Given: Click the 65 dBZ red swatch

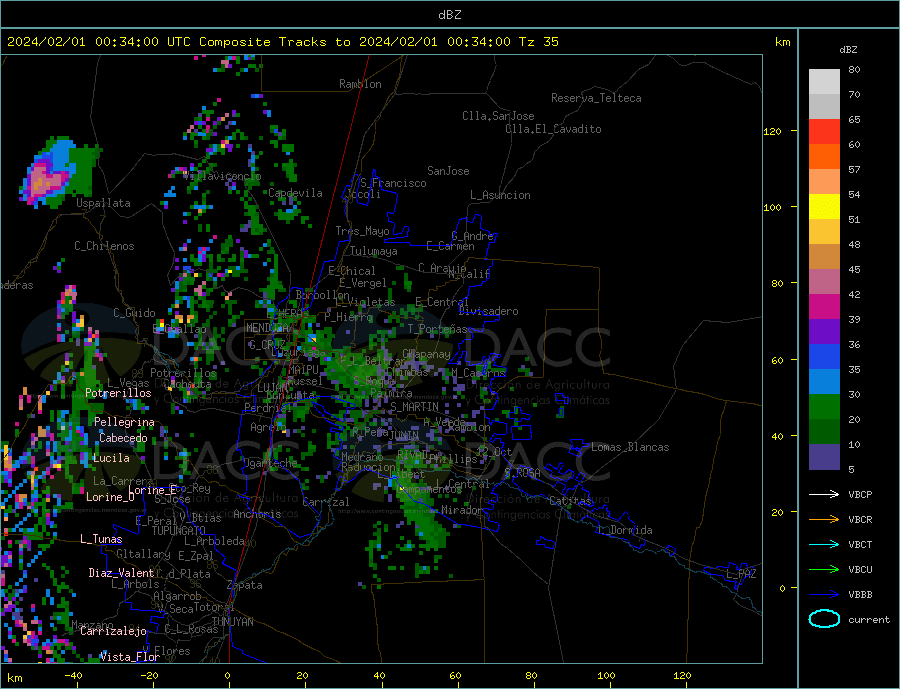Looking at the screenshot, I should 824,131.
